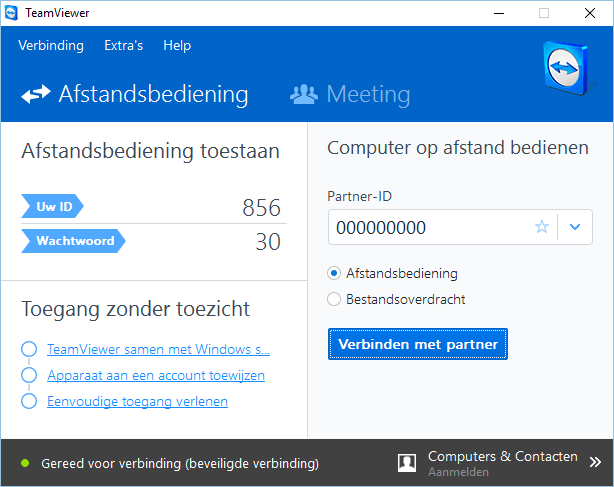This screenshot has width=614, height=487.
Task: Click the Computers & Contacten contact icon
Action: [x=407, y=462]
